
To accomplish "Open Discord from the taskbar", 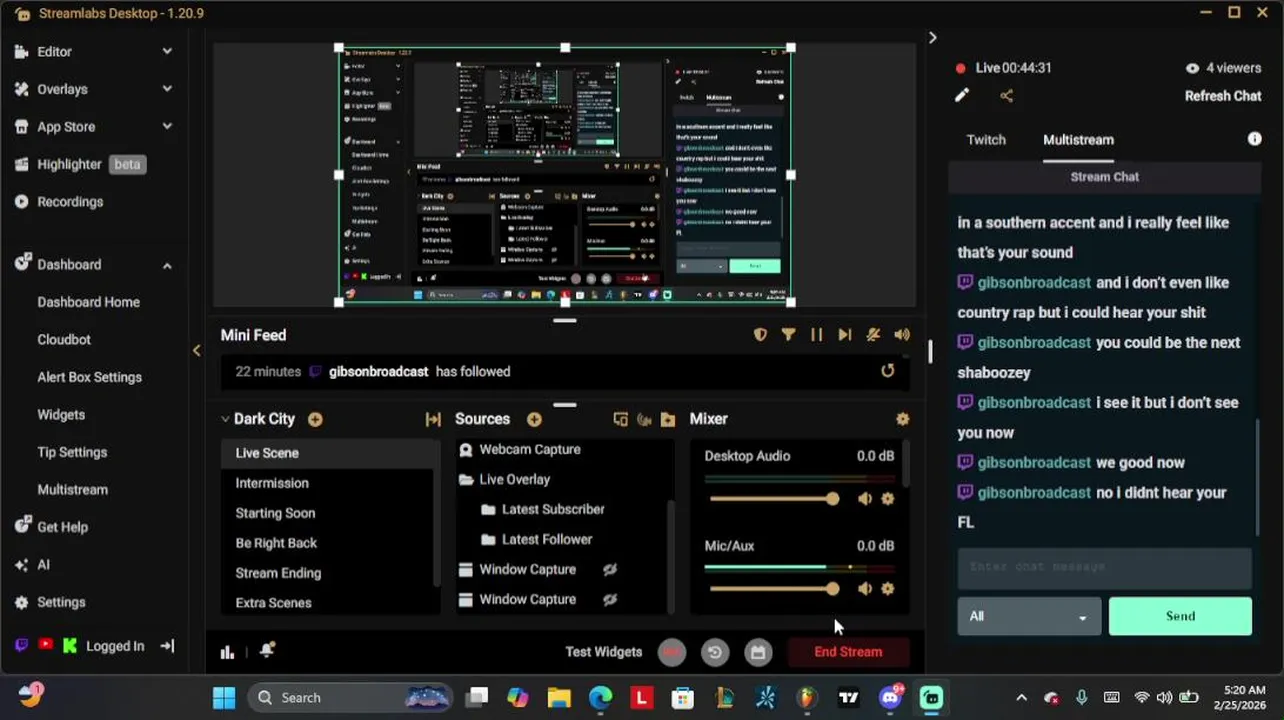I will [x=890, y=698].
